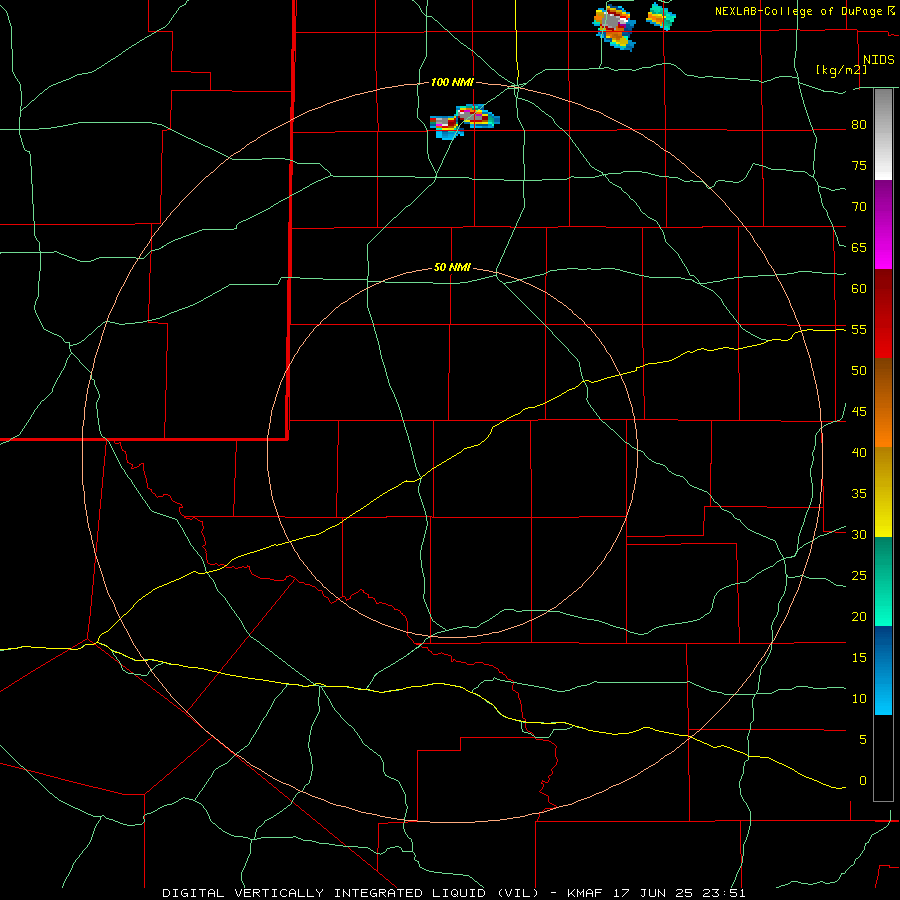900x900 pixels.
Task: Click the larger storm cell at the top edge
Action: point(615,26)
